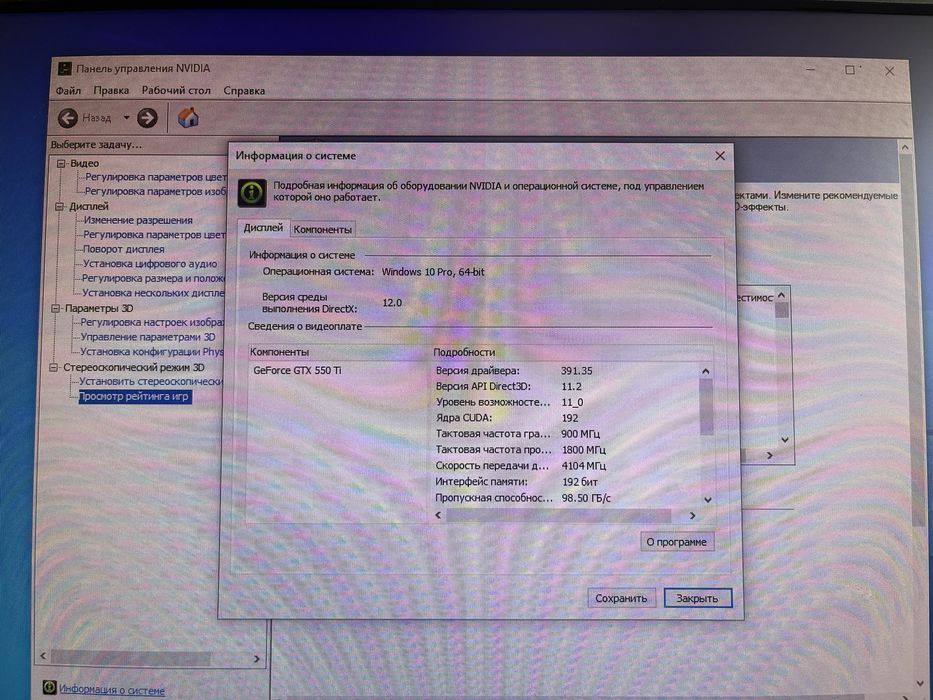This screenshot has height=700, width=933.
Task: Select Поворот дисплея in tree
Action: (x=124, y=249)
